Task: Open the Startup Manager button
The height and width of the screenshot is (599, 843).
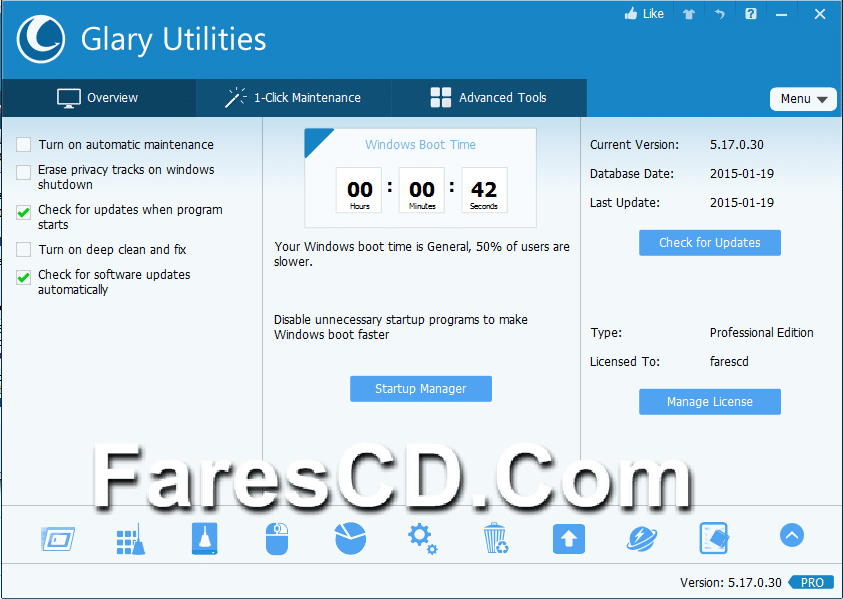Action: [x=420, y=389]
